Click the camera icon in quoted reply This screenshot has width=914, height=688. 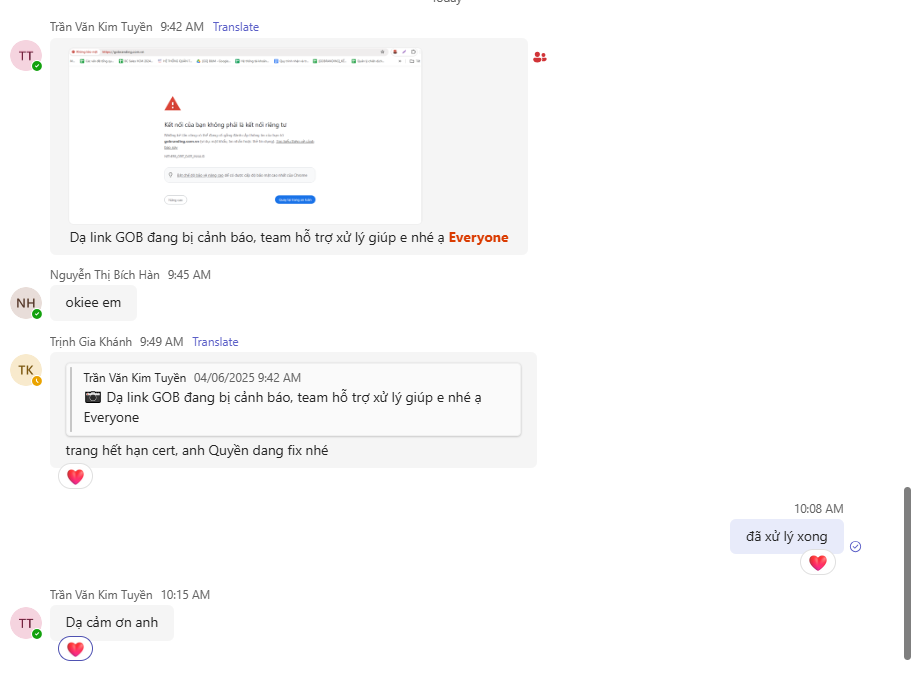pos(93,398)
